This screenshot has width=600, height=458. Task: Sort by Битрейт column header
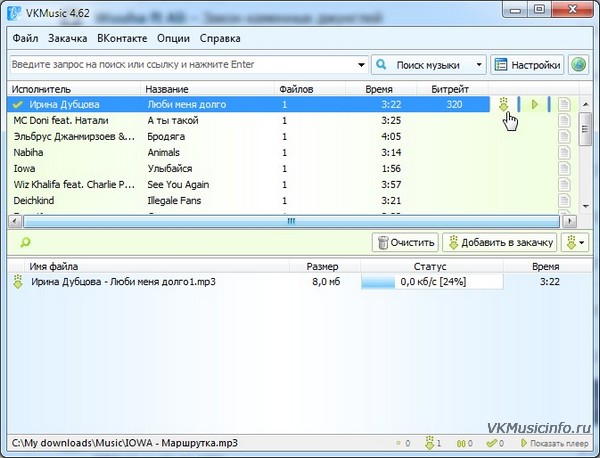coord(452,89)
